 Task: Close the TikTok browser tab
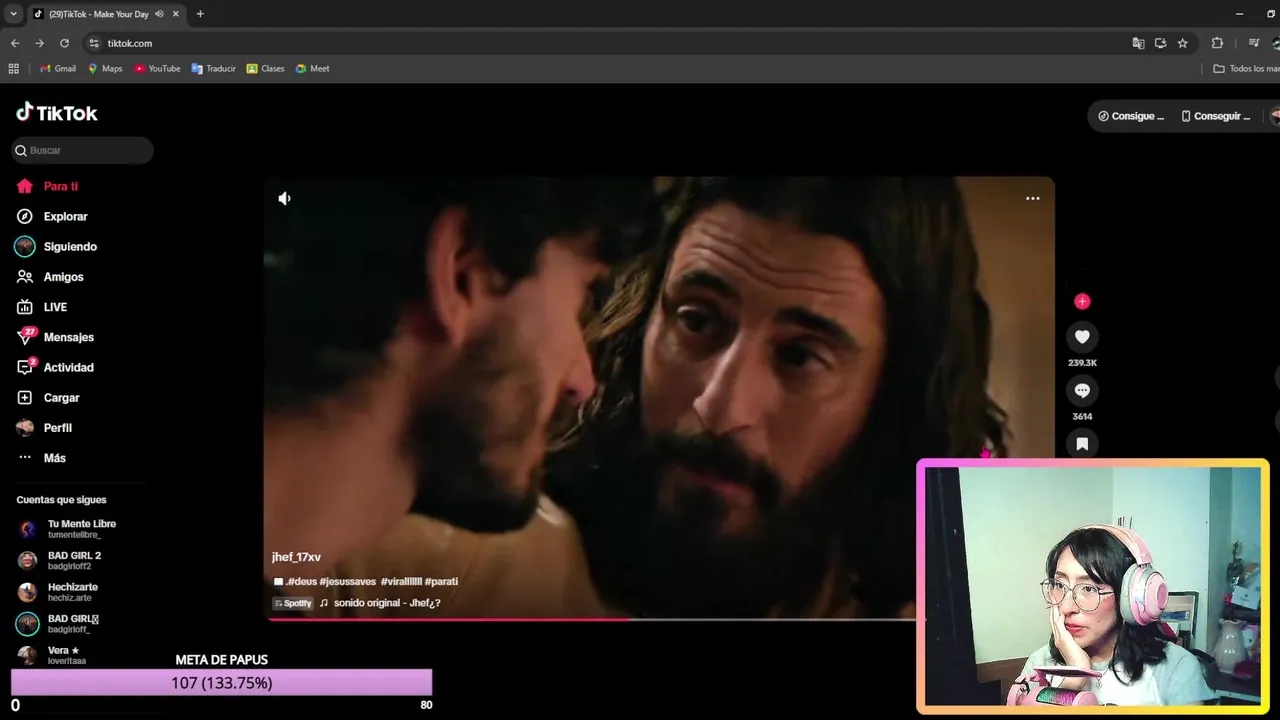coord(175,14)
